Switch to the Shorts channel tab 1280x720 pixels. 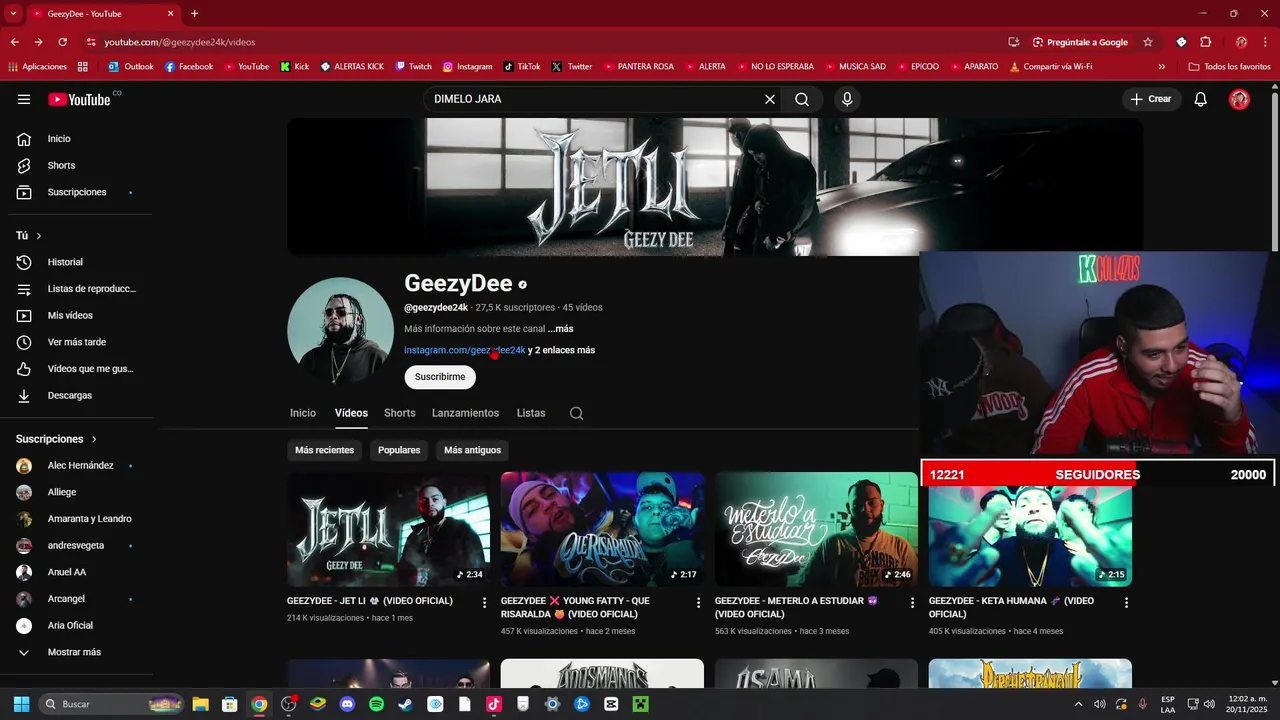(399, 413)
